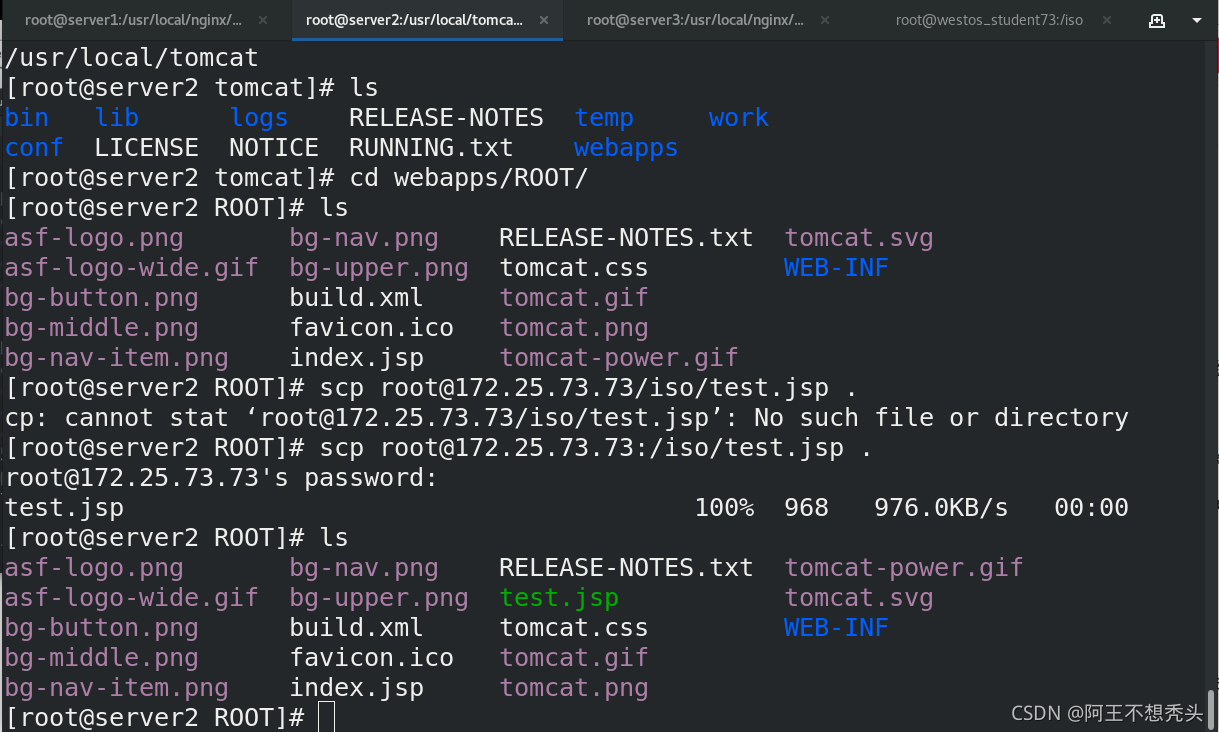The height and width of the screenshot is (732, 1219).
Task: Click 'index.jsp' in the first ROOT listing
Action: coord(357,358)
